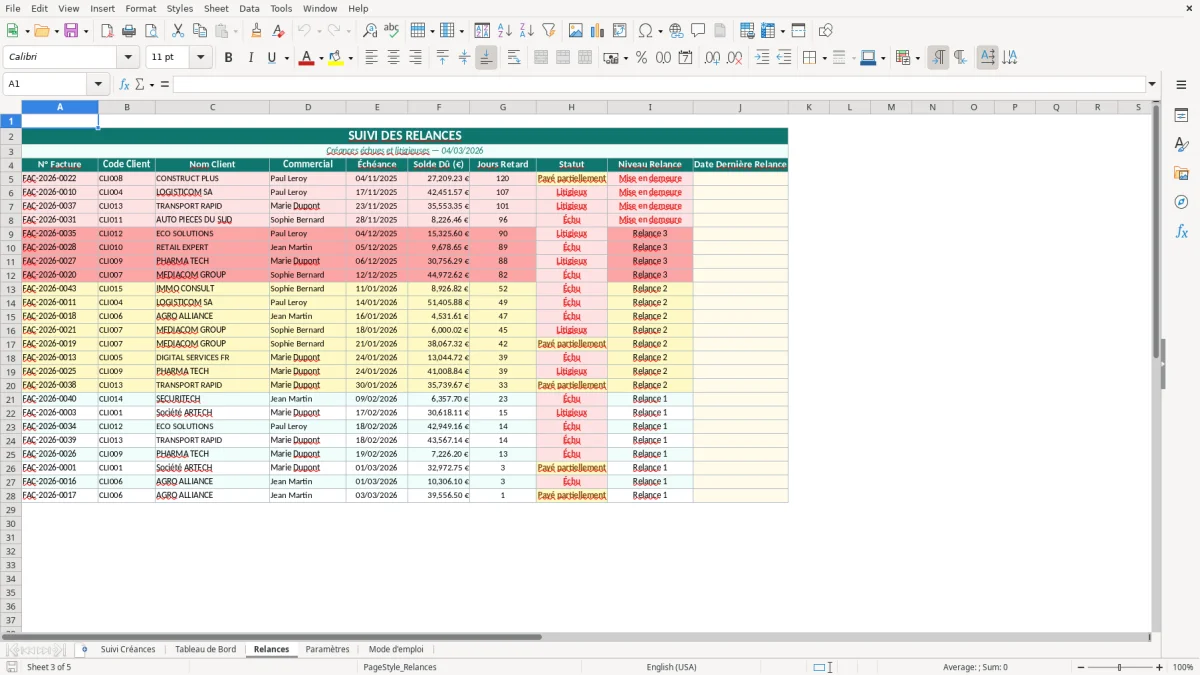Click the status bar zoom slider
Image resolution: width=1200 pixels, height=675 pixels.
coord(1120,667)
